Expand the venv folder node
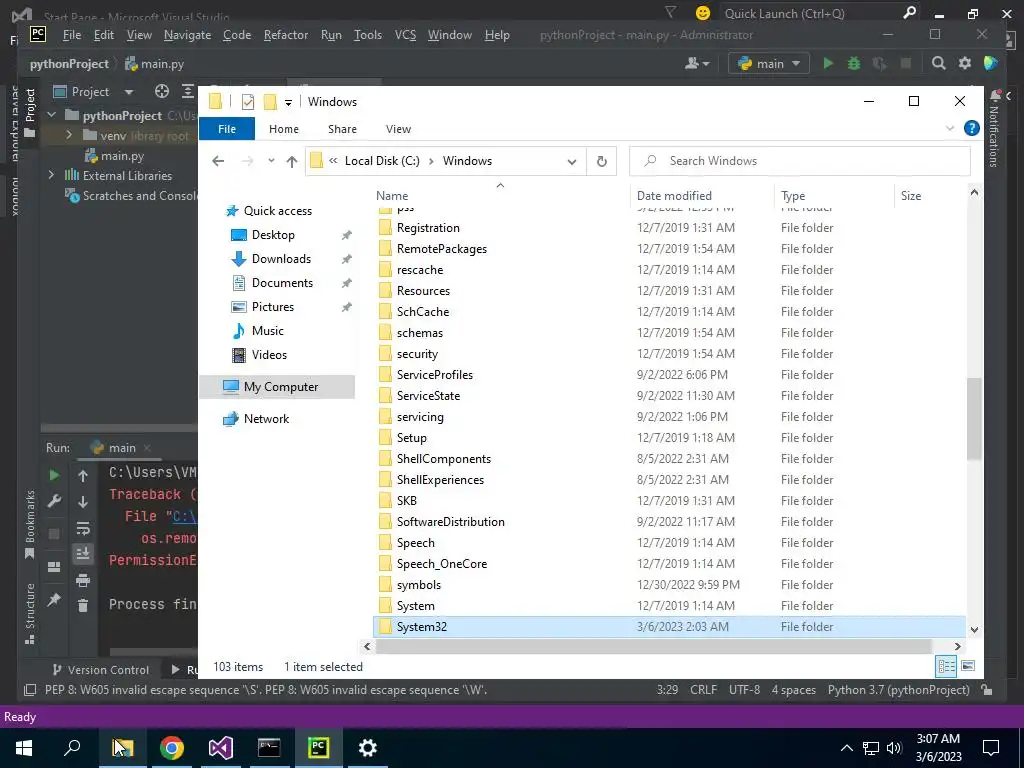Screen dimensions: 1024x768 point(69,135)
